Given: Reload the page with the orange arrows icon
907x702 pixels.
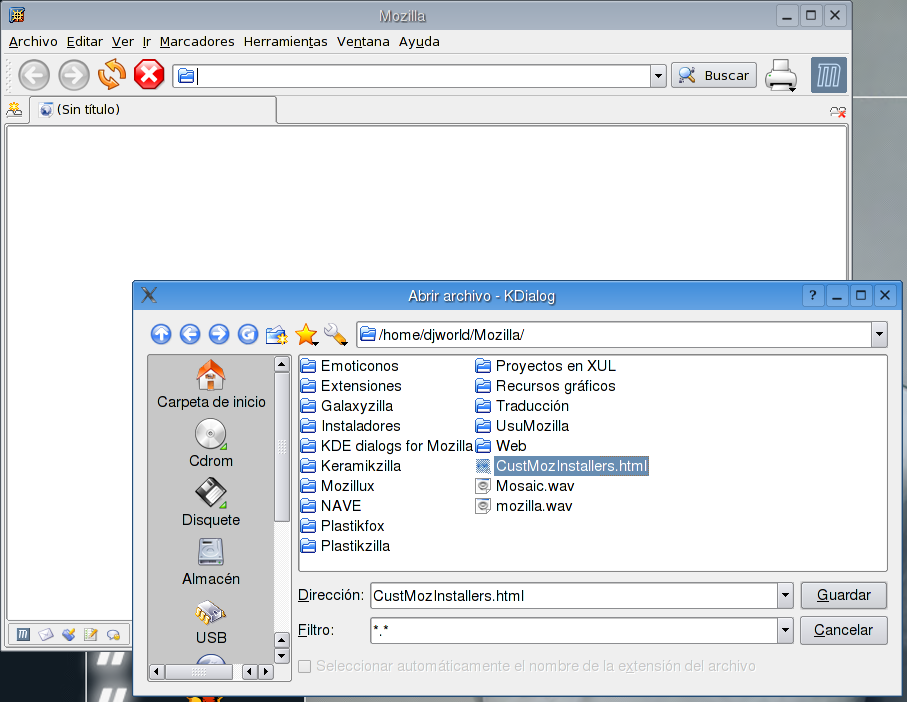Looking at the screenshot, I should click(x=112, y=75).
